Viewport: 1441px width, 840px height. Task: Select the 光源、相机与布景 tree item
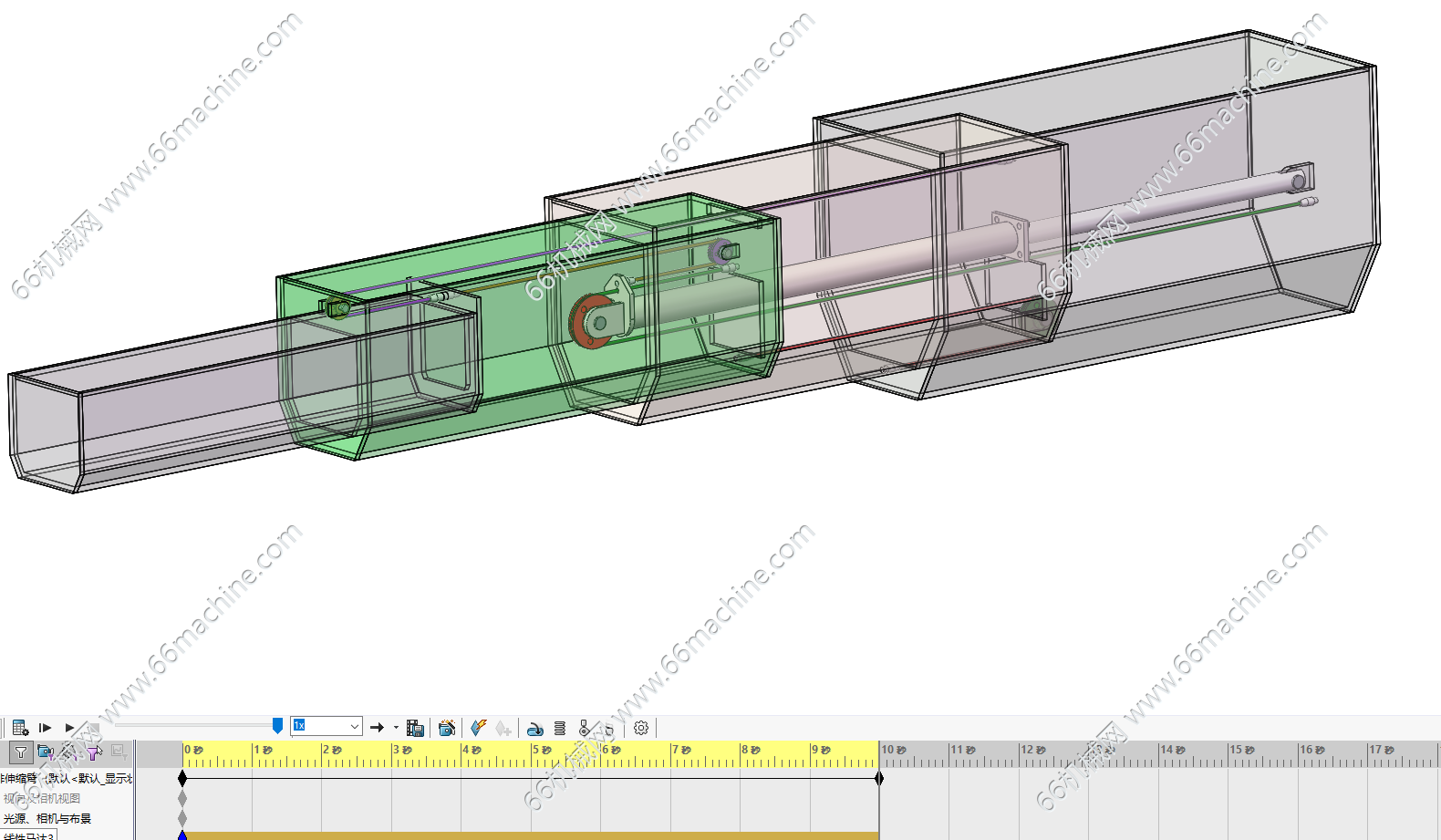47,818
